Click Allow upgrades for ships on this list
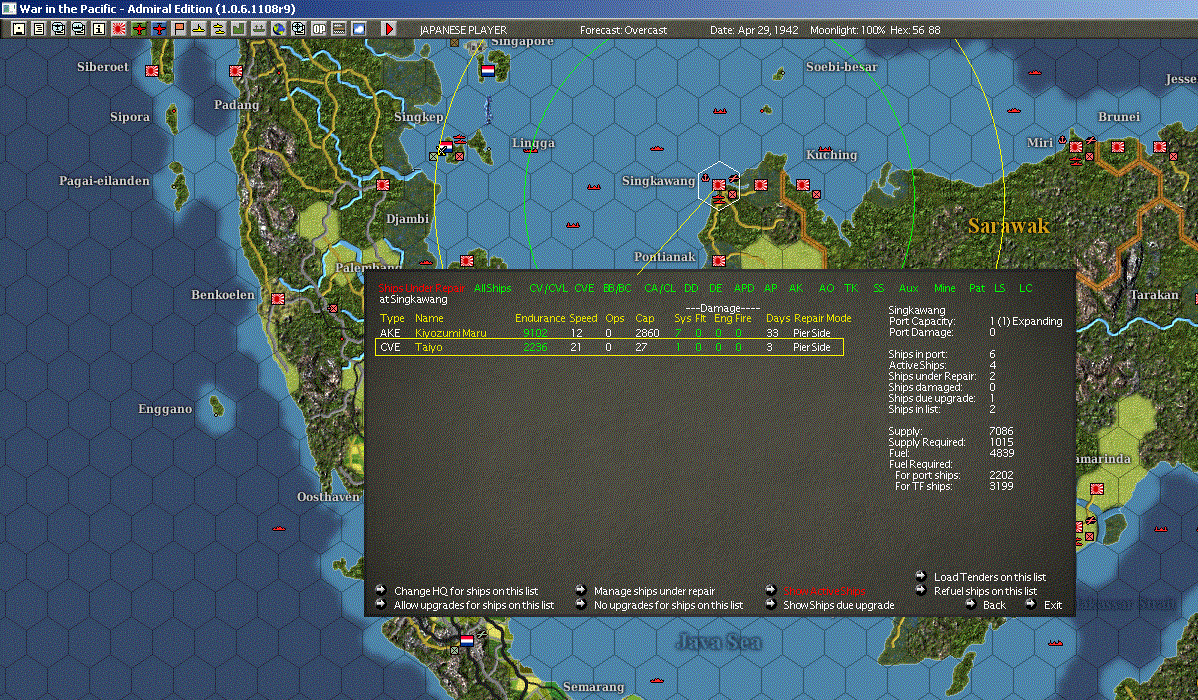Screen dimensions: 1198x700 tap(474, 605)
